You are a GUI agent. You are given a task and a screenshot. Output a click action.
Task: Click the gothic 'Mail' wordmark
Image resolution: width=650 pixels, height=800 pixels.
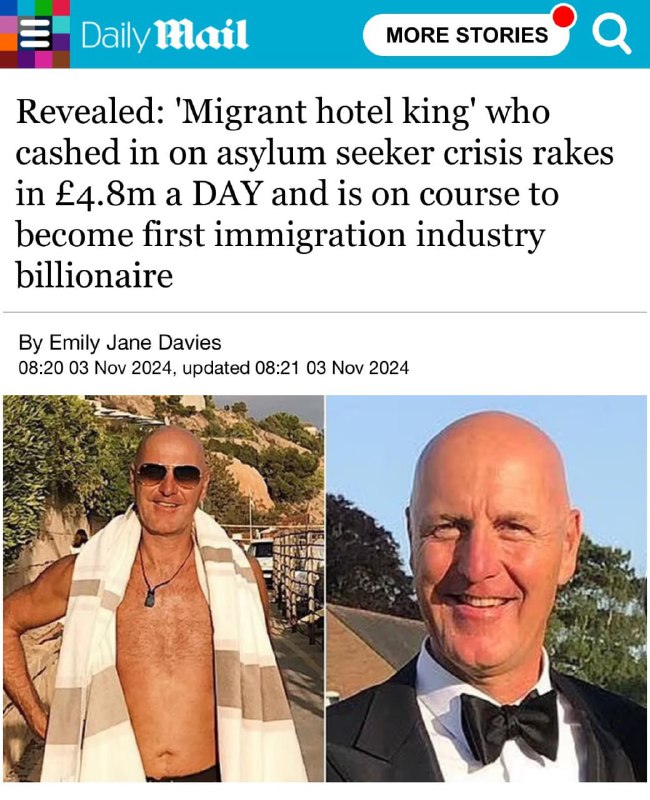click(x=201, y=35)
